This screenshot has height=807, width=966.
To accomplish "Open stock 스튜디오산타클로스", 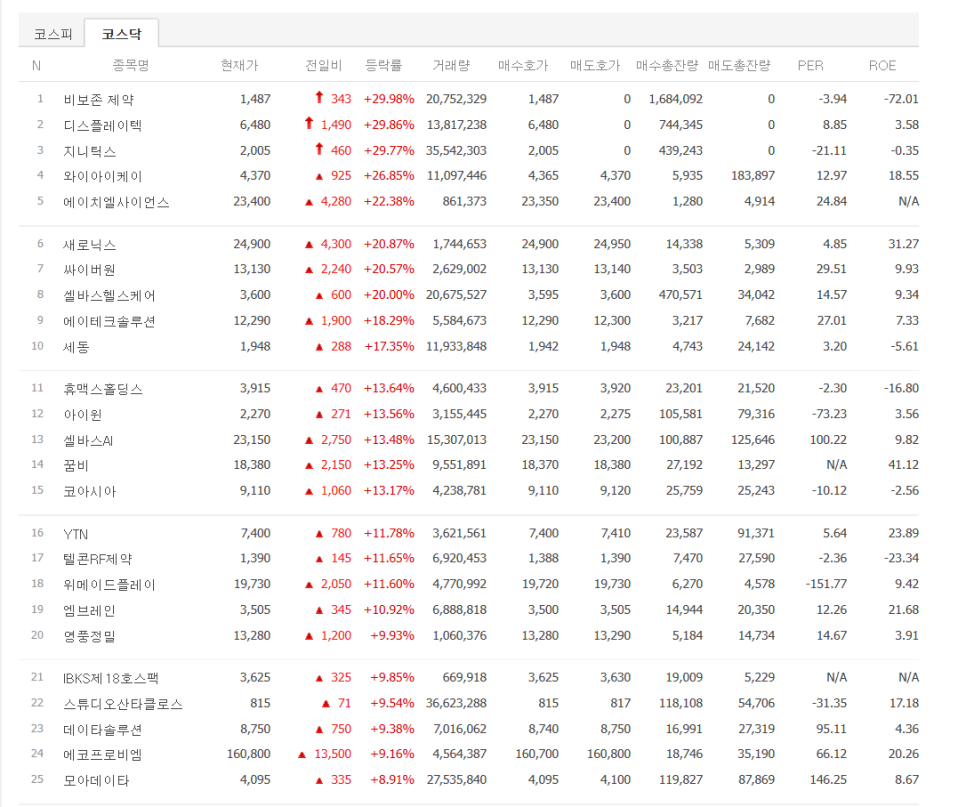I will coord(123,704).
